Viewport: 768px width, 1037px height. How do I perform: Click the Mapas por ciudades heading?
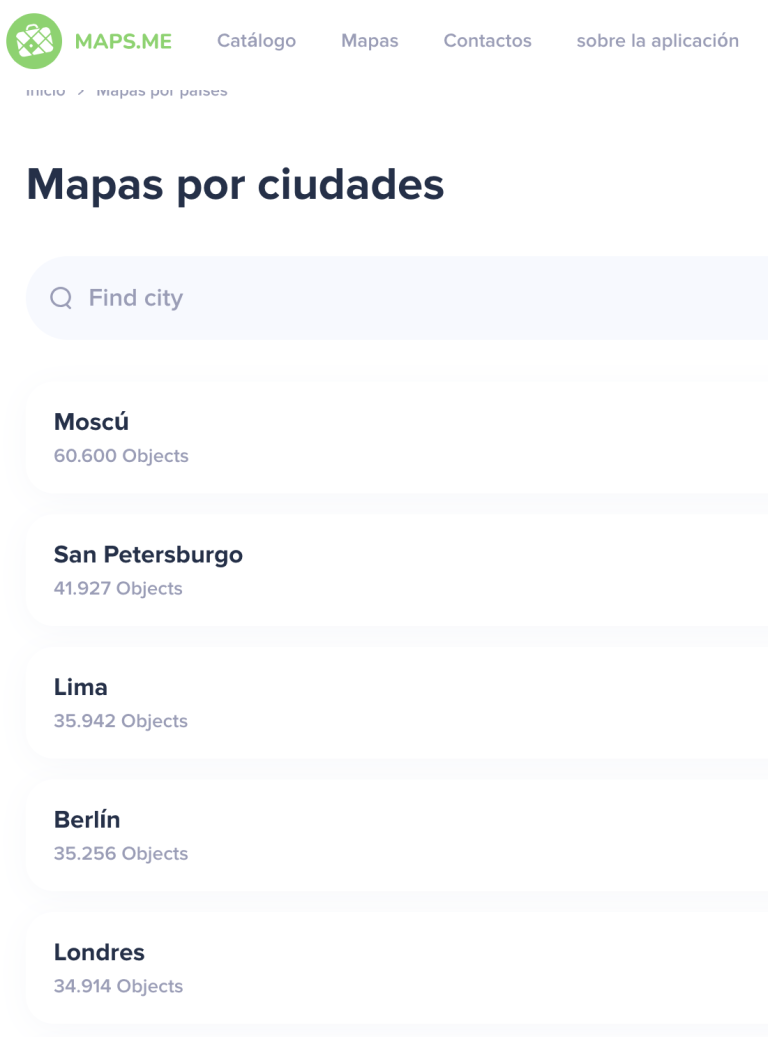(x=235, y=185)
